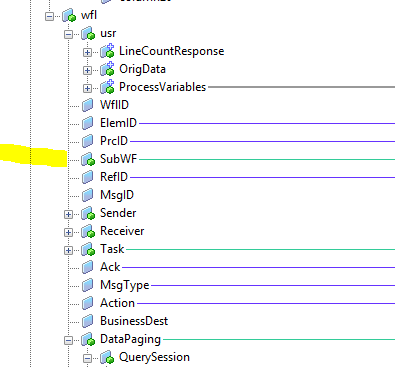Select the Ack label
The image size is (395, 368).
[110, 267]
